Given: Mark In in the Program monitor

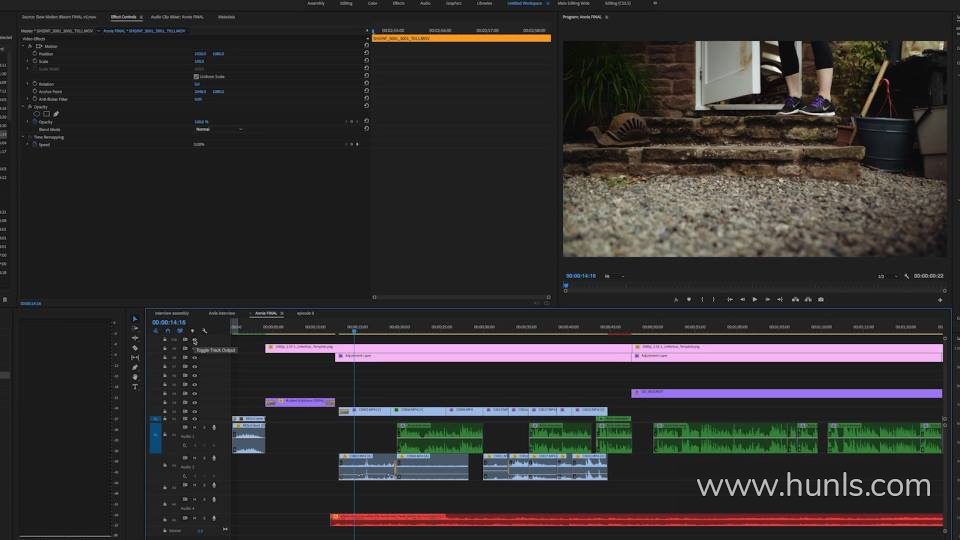Looking at the screenshot, I should pos(702,299).
